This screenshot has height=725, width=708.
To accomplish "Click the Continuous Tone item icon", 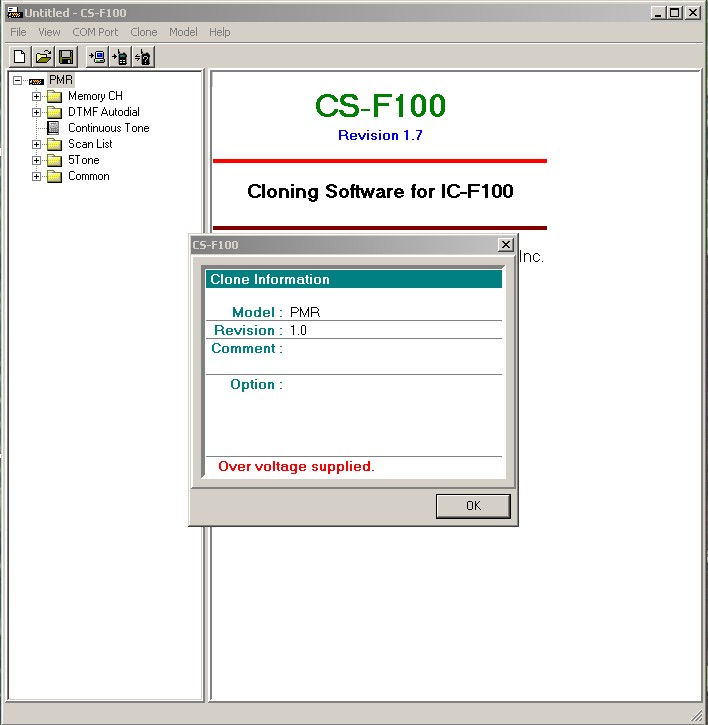I will [x=54, y=128].
